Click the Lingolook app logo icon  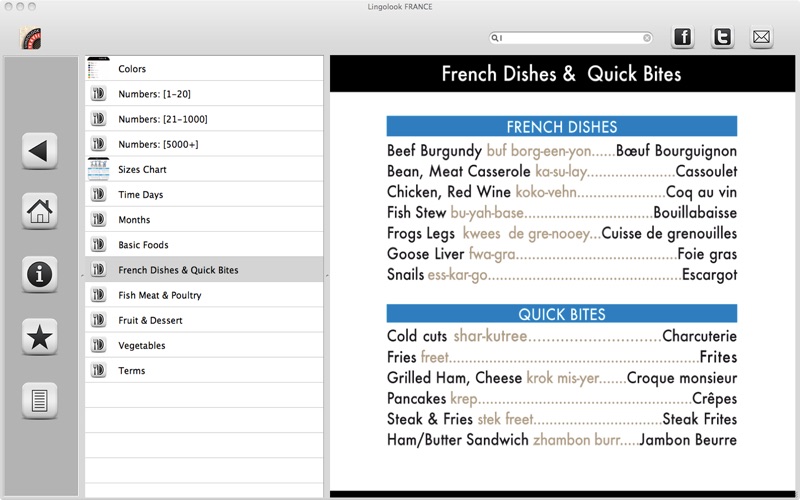tap(31, 38)
